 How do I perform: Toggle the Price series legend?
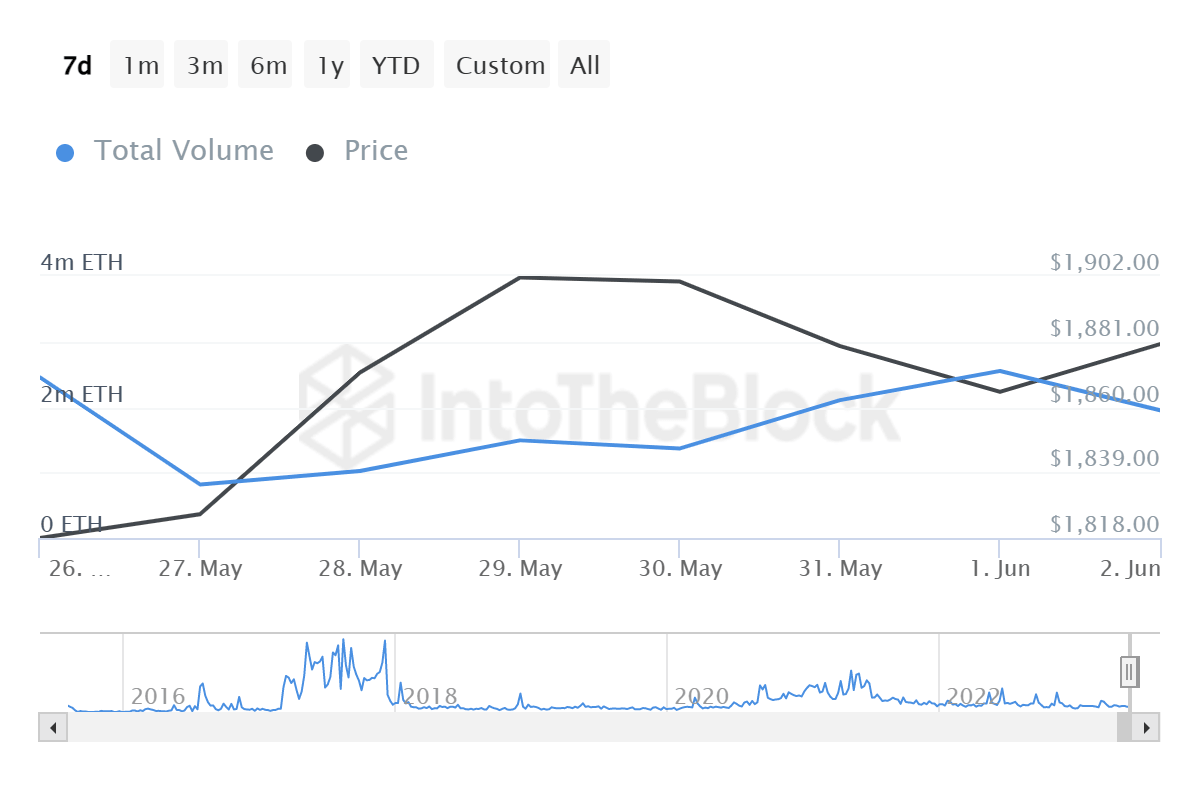coord(376,151)
